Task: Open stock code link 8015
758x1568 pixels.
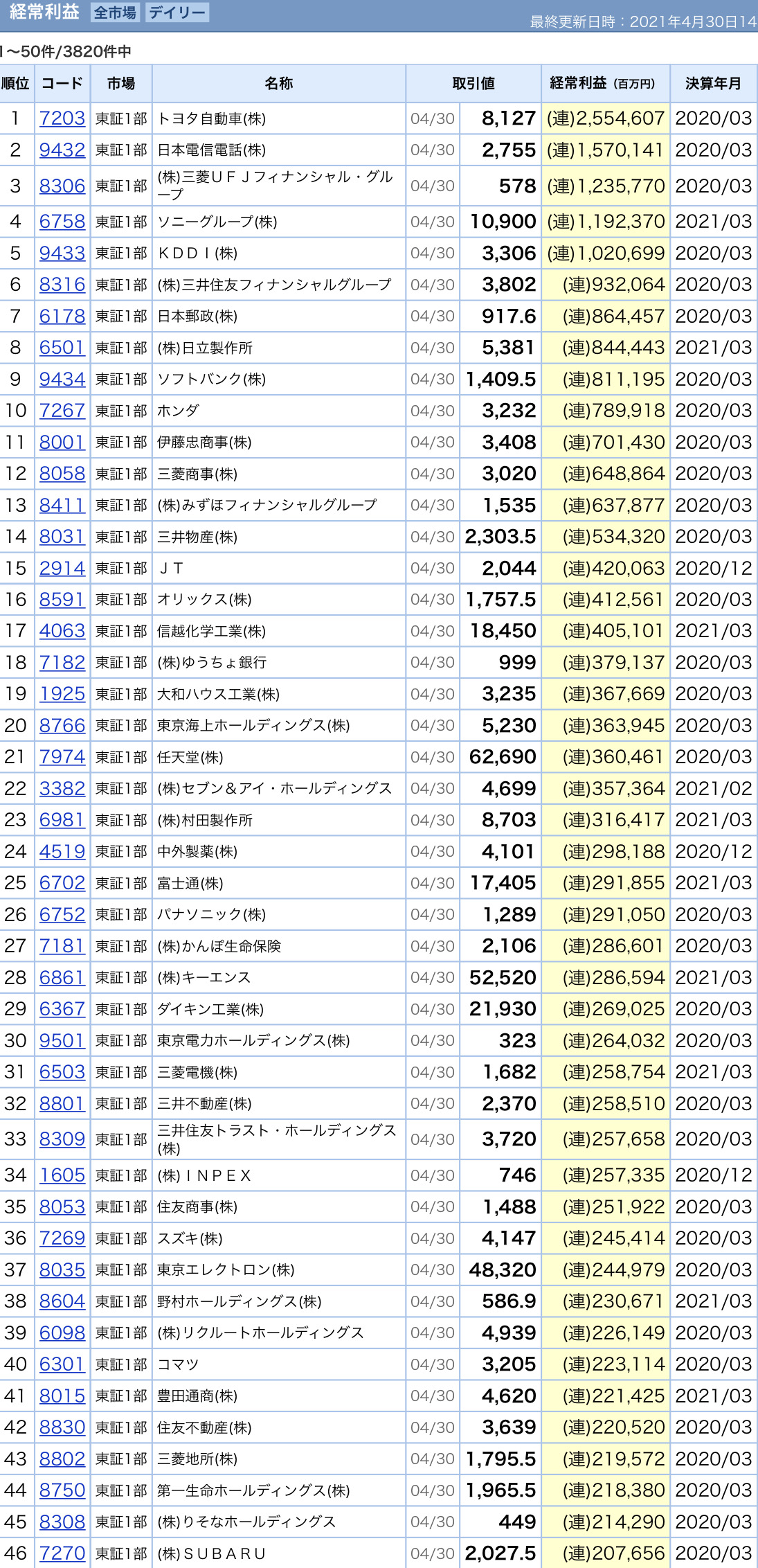Action: 62,1396
